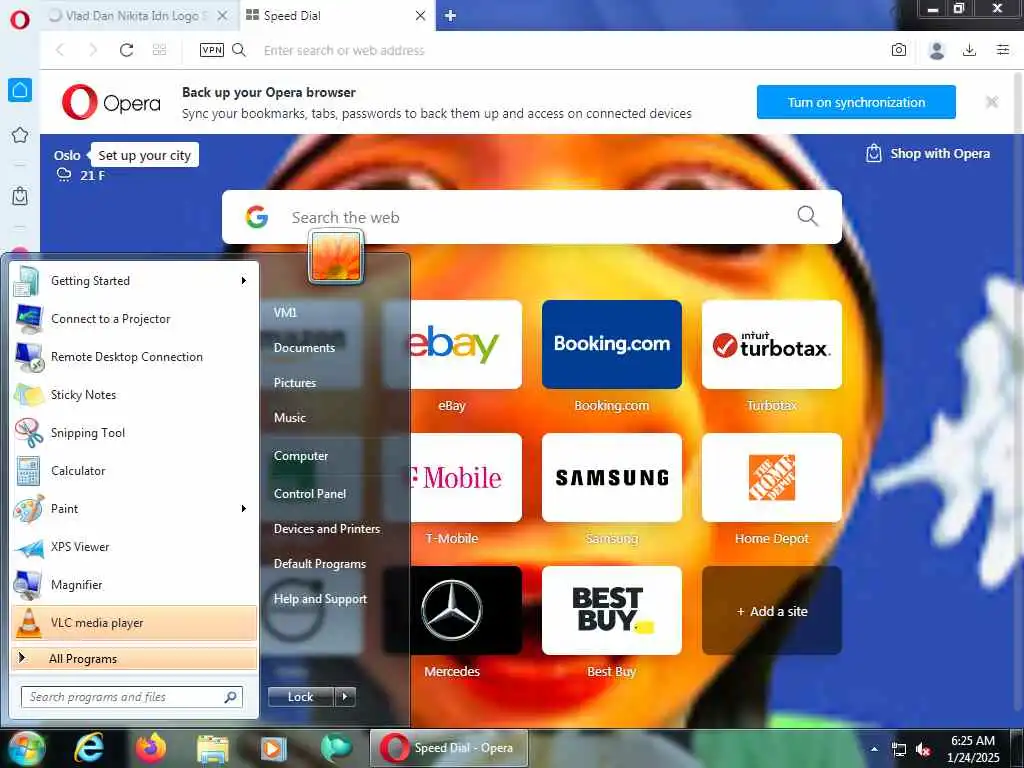Open Shop with Opera
1024x768 pixels.
927,153
